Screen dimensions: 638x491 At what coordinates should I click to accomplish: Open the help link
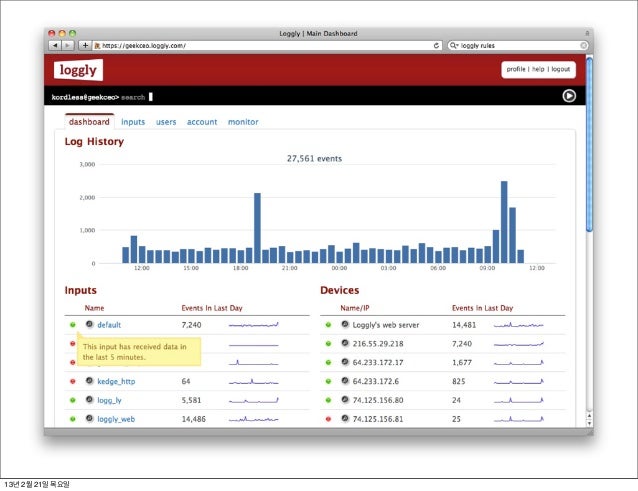tap(538, 69)
